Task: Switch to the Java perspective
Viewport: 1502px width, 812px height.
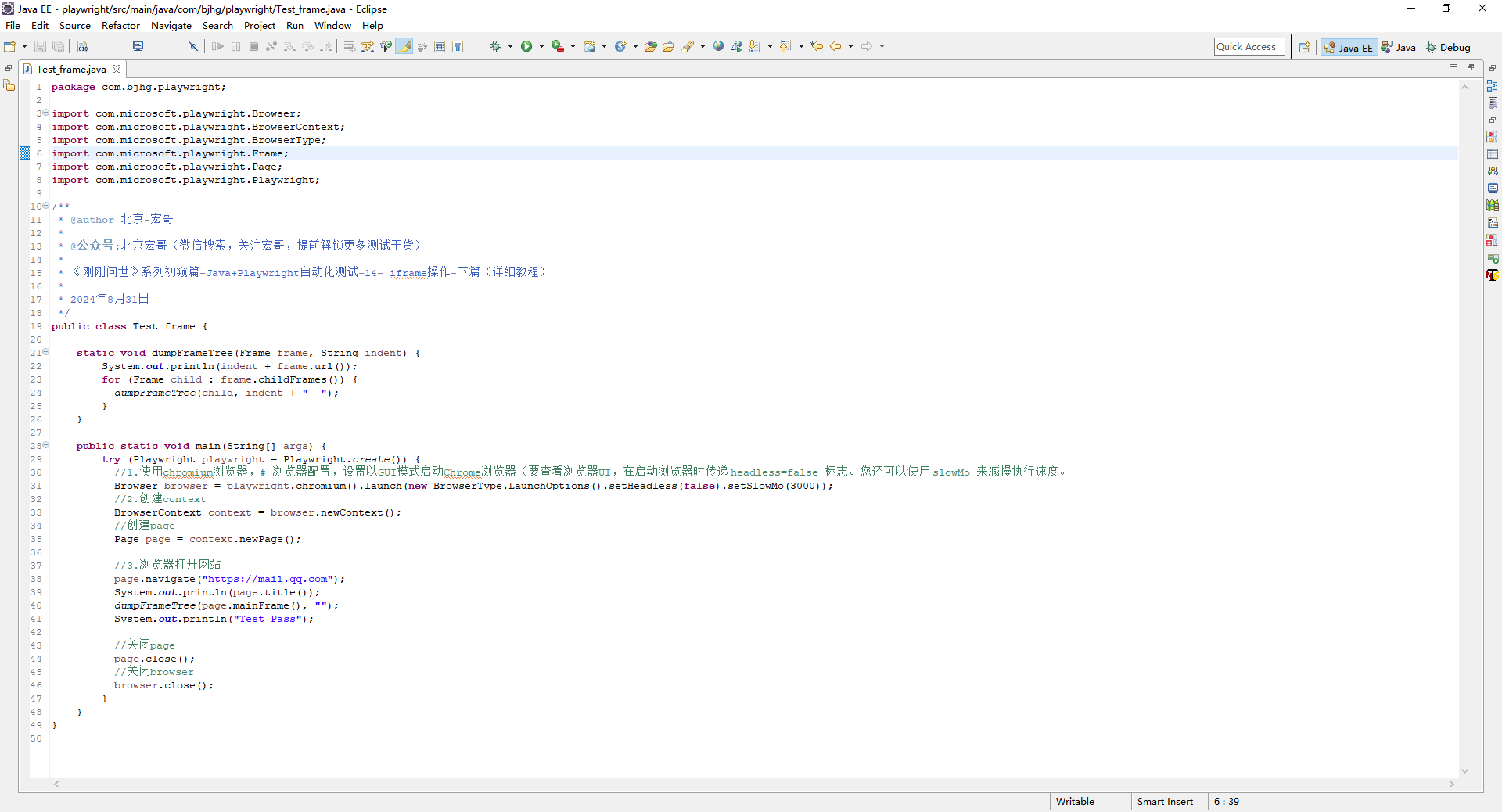Action: point(1398,48)
